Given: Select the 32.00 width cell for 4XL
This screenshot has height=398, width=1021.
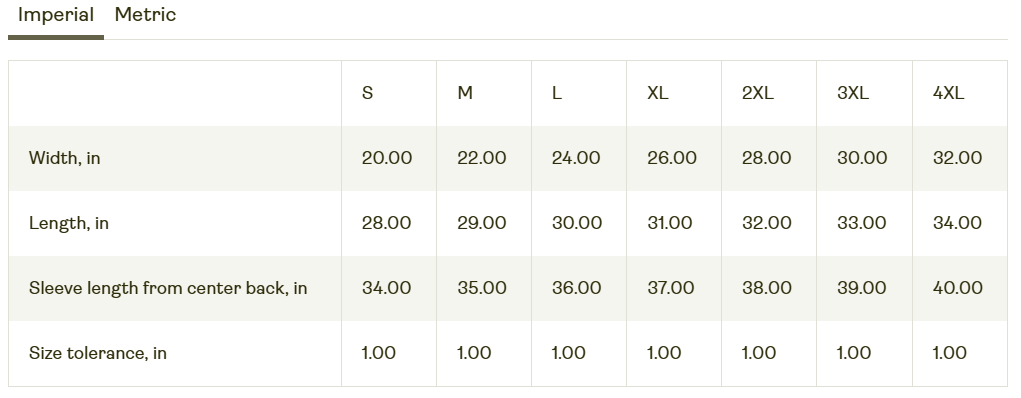Looking at the screenshot, I should click(958, 158).
